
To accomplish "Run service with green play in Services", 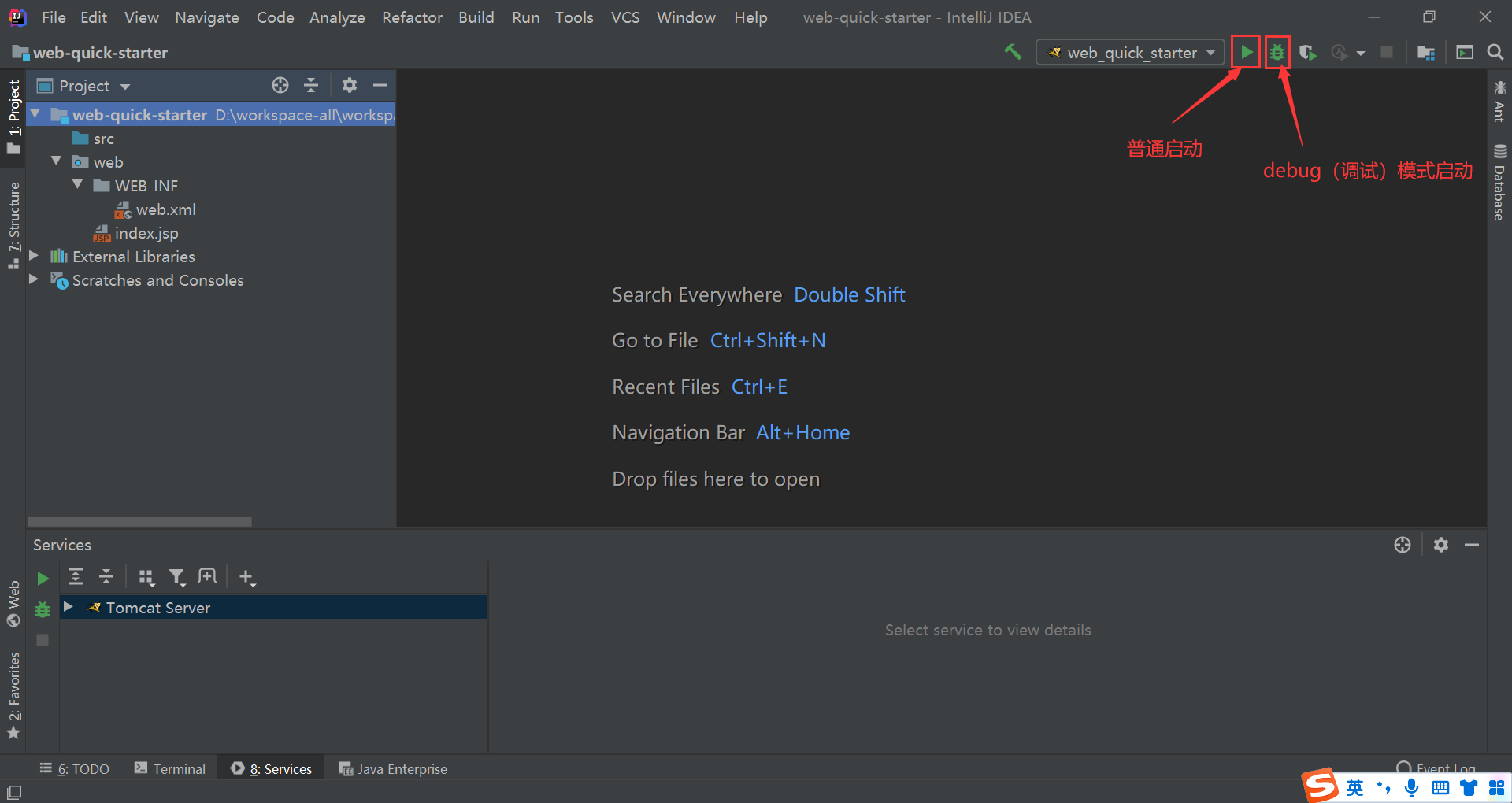I will point(43,579).
